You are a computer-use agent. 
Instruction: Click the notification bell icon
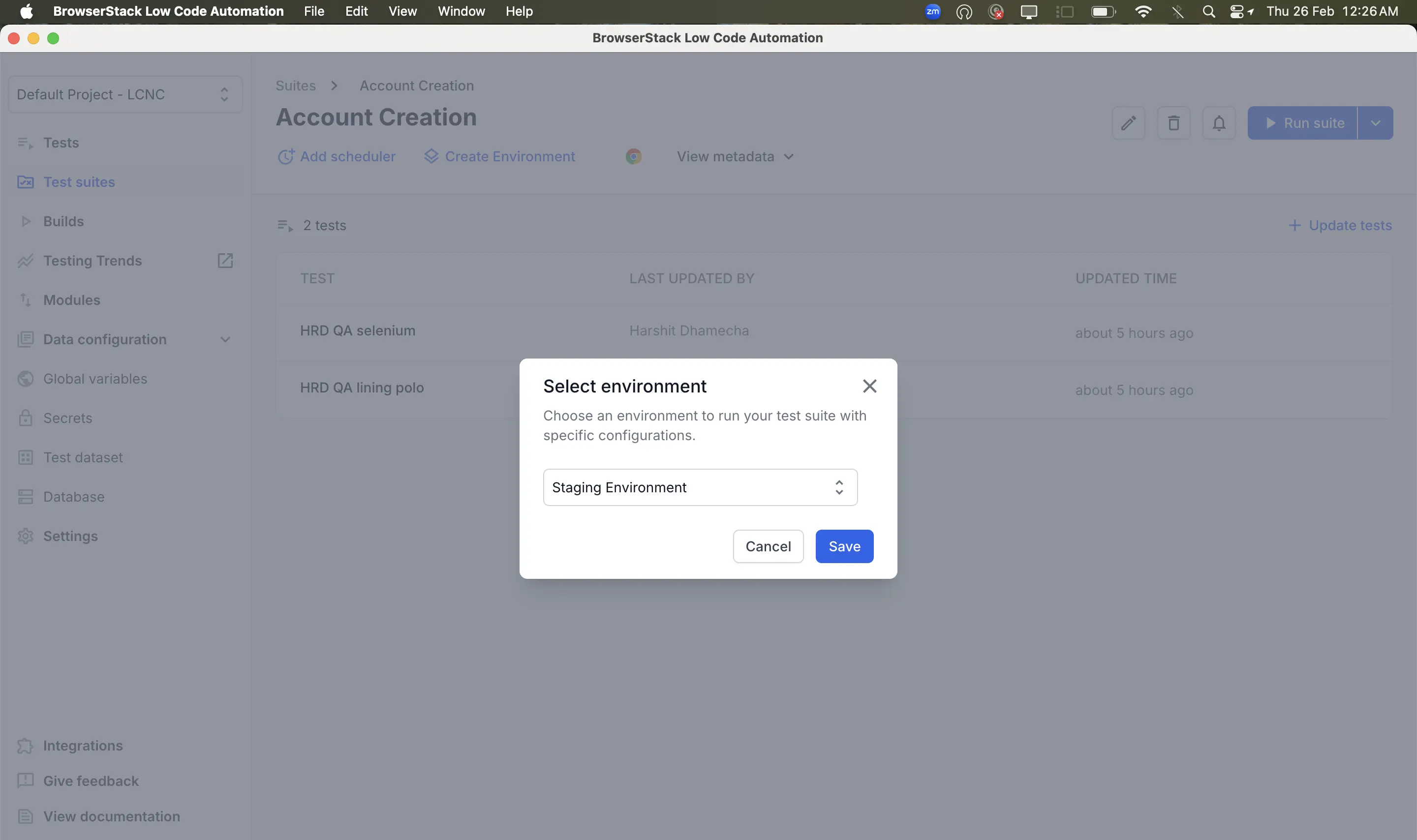click(x=1219, y=123)
